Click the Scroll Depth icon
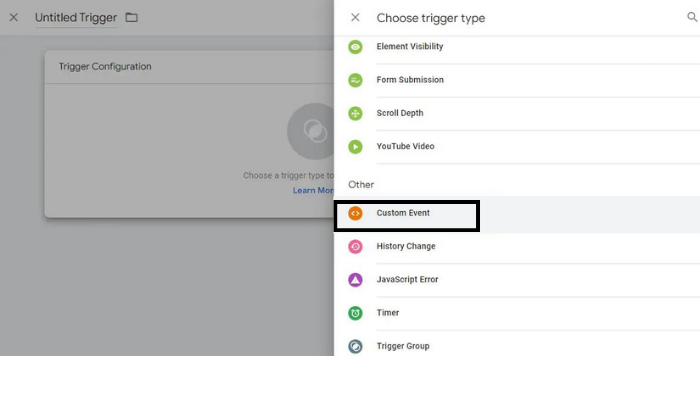Screen dimensions: 700x400 click(x=355, y=113)
